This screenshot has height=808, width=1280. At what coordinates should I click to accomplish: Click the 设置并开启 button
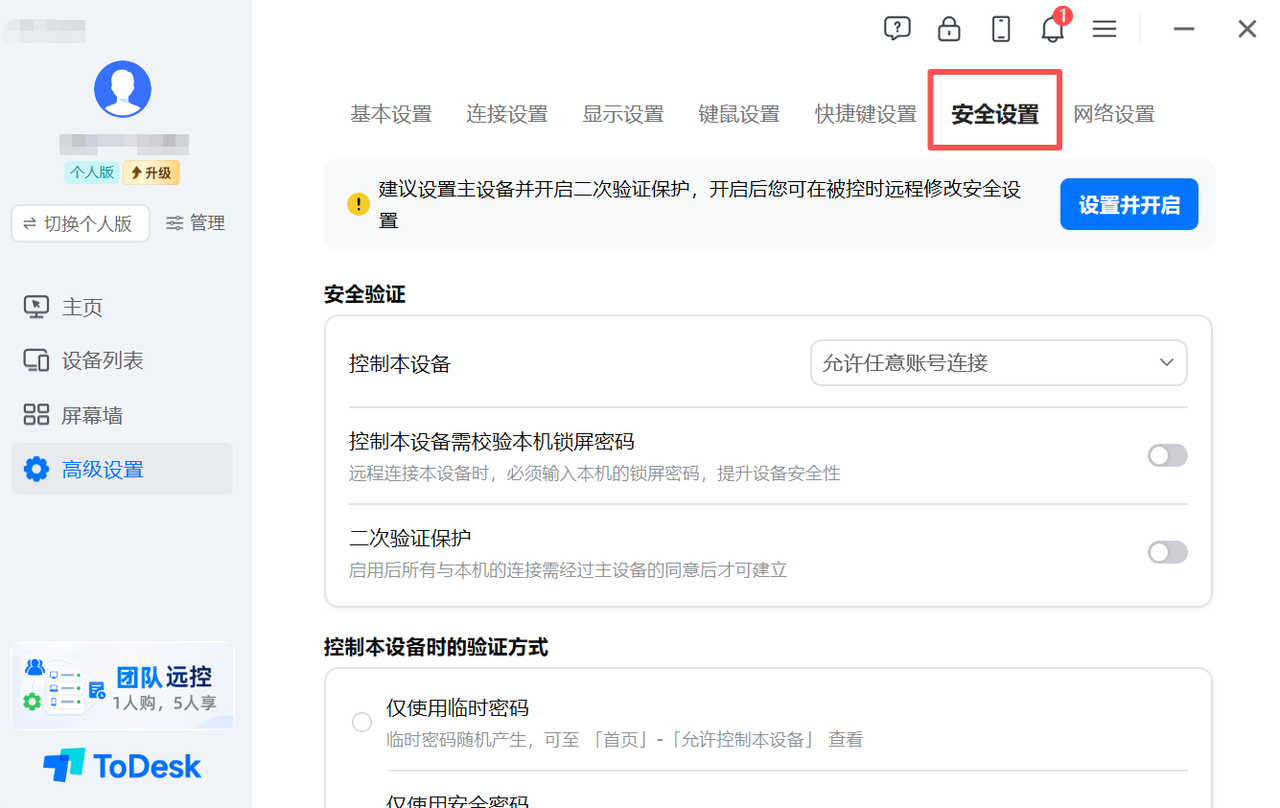[1129, 205]
